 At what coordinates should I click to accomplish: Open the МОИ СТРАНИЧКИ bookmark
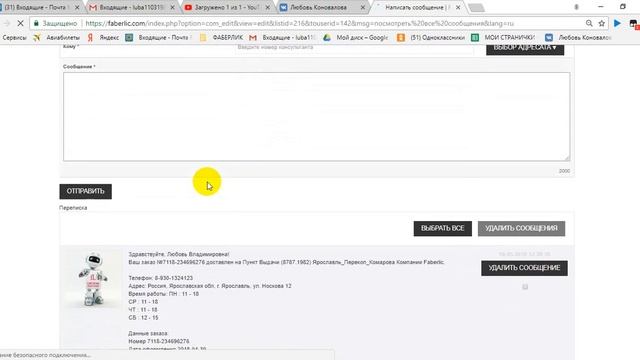tap(503, 38)
